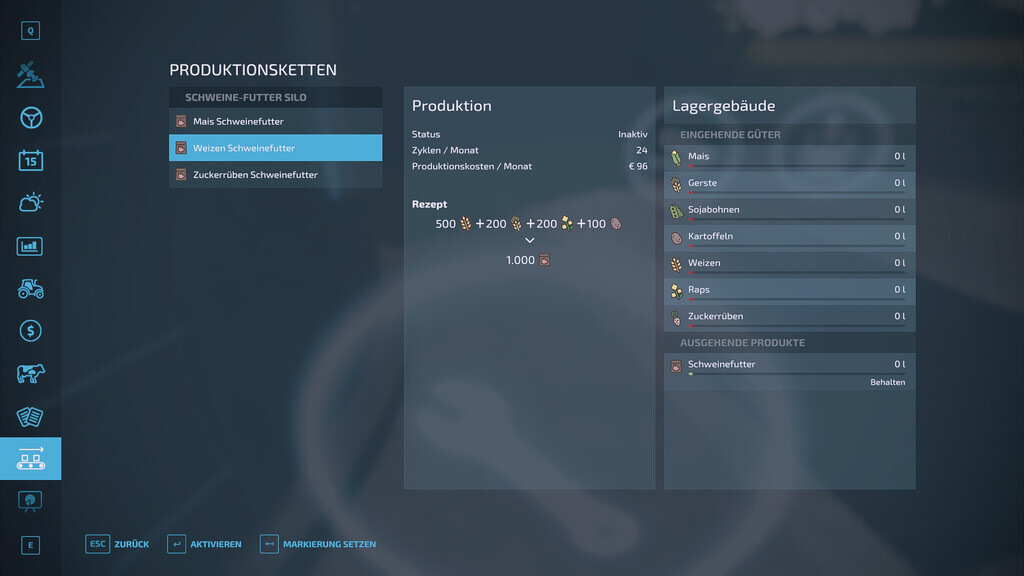Click the Schweinefutter fill level bar
The height and width of the screenshot is (576, 1024).
pos(797,374)
